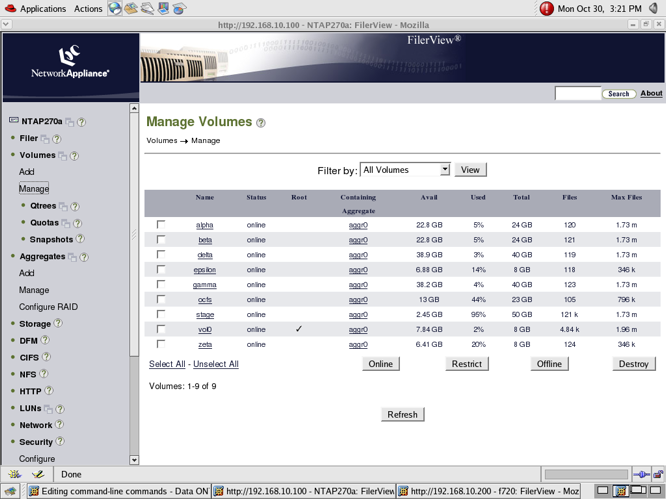666x499 pixels.
Task: Open help icon beside DFM
Action: [x=45, y=340]
